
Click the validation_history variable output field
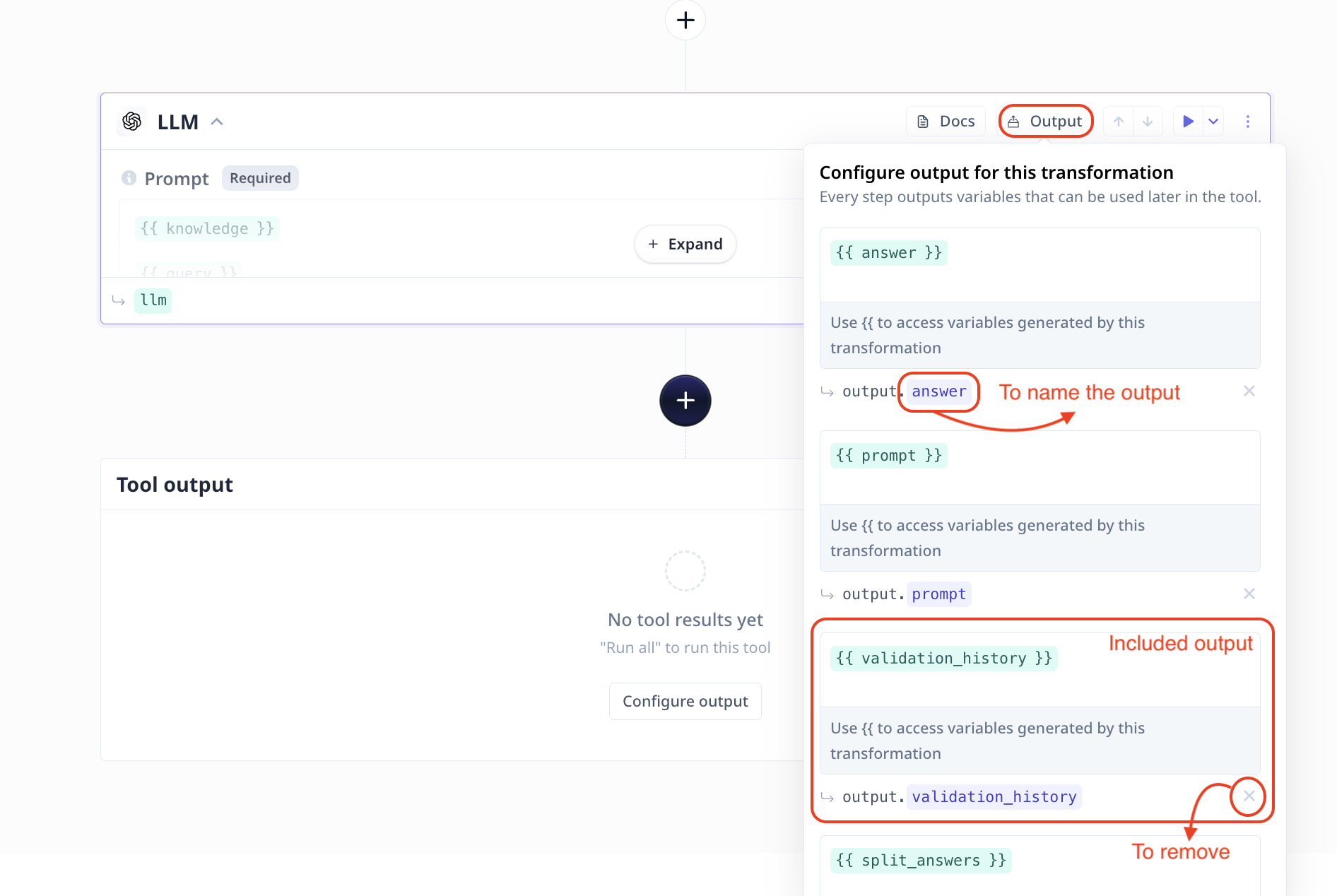coord(1039,671)
